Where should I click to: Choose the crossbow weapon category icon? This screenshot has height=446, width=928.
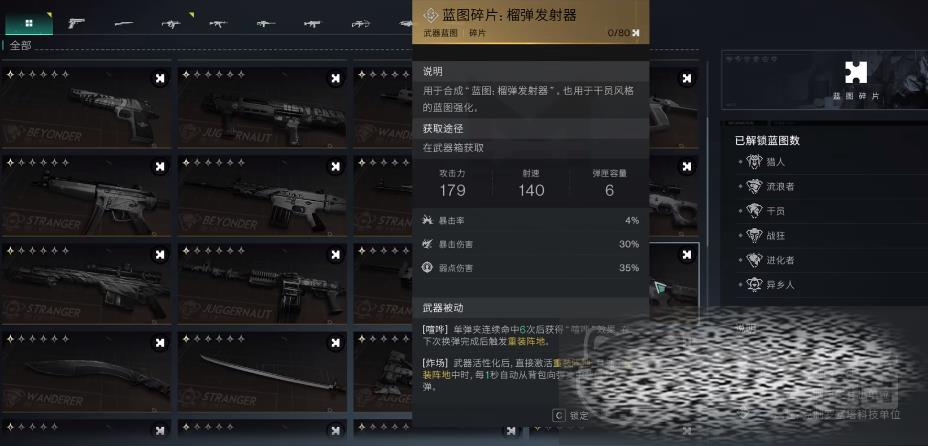tap(360, 24)
